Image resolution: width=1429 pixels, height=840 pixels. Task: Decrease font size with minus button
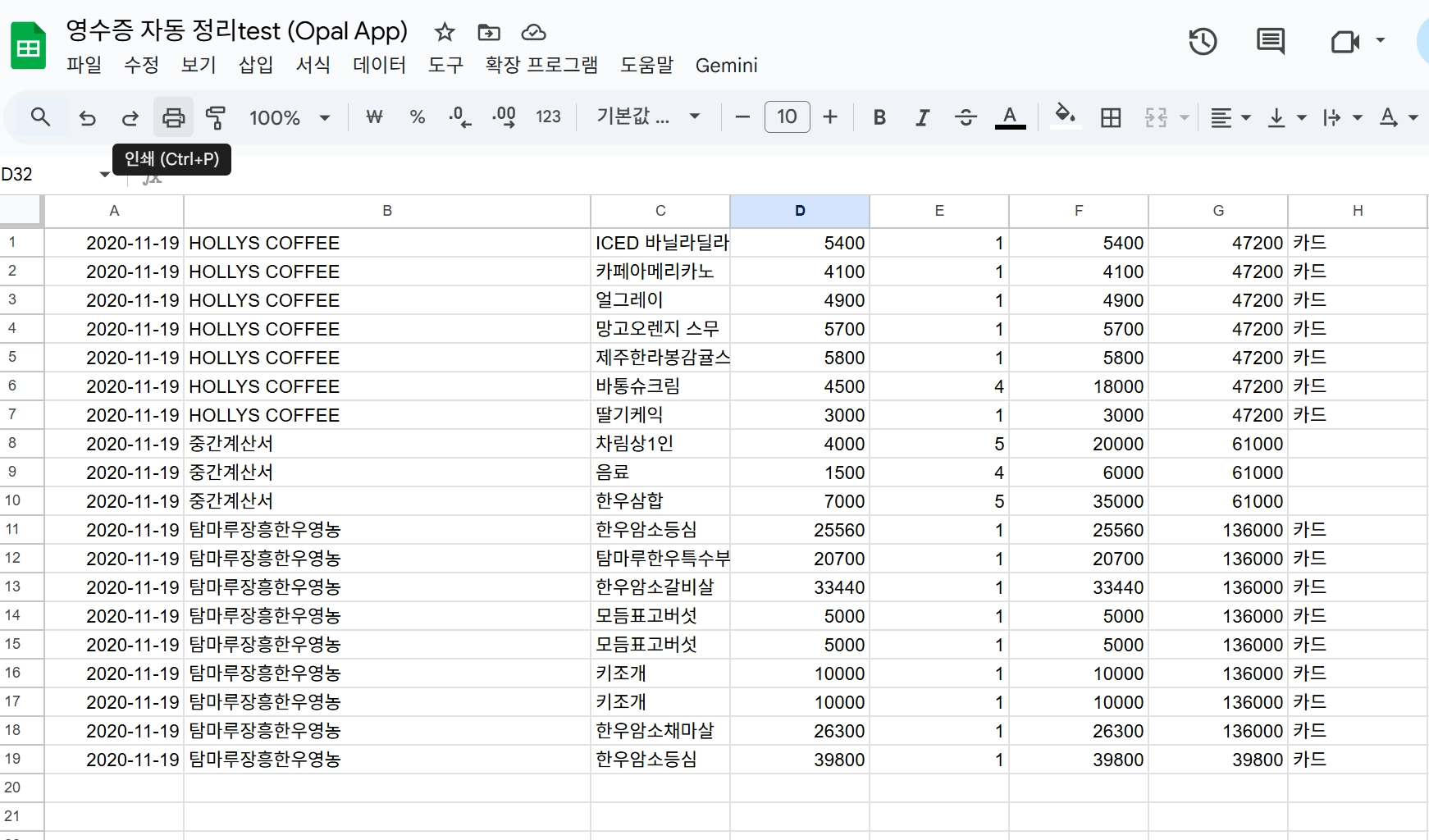pos(742,117)
